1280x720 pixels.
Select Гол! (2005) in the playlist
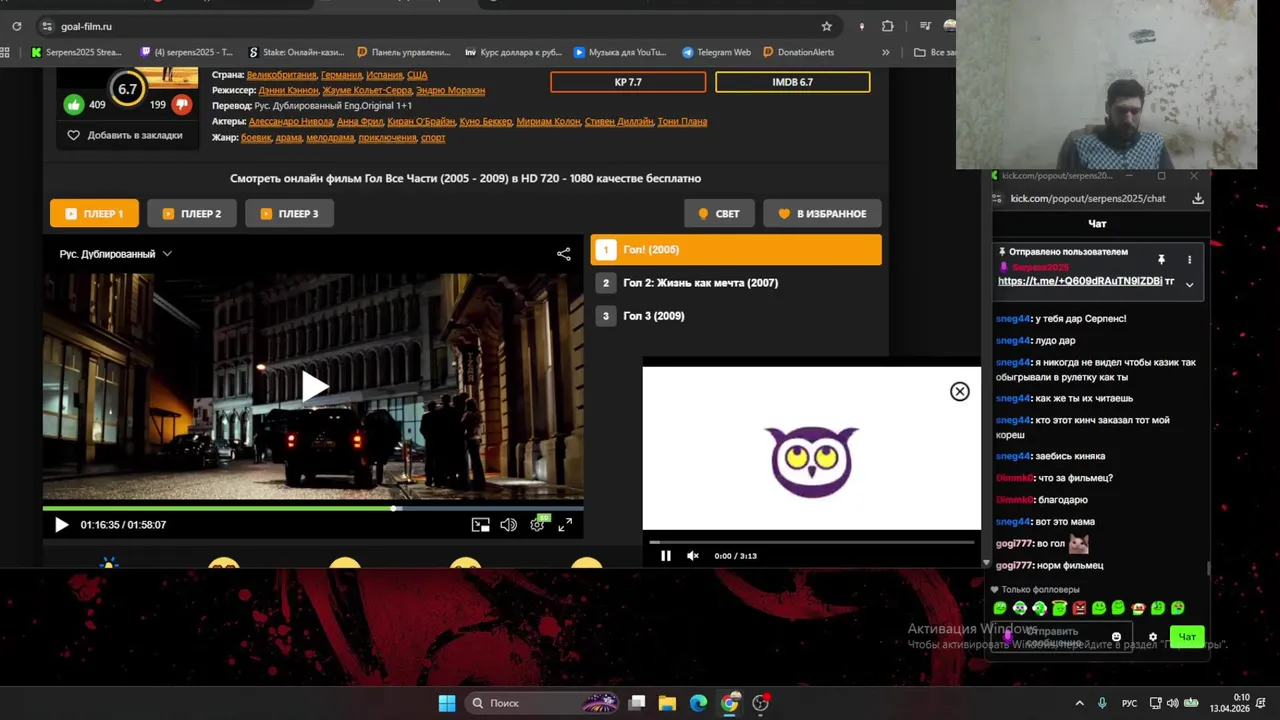pyautogui.click(x=736, y=250)
